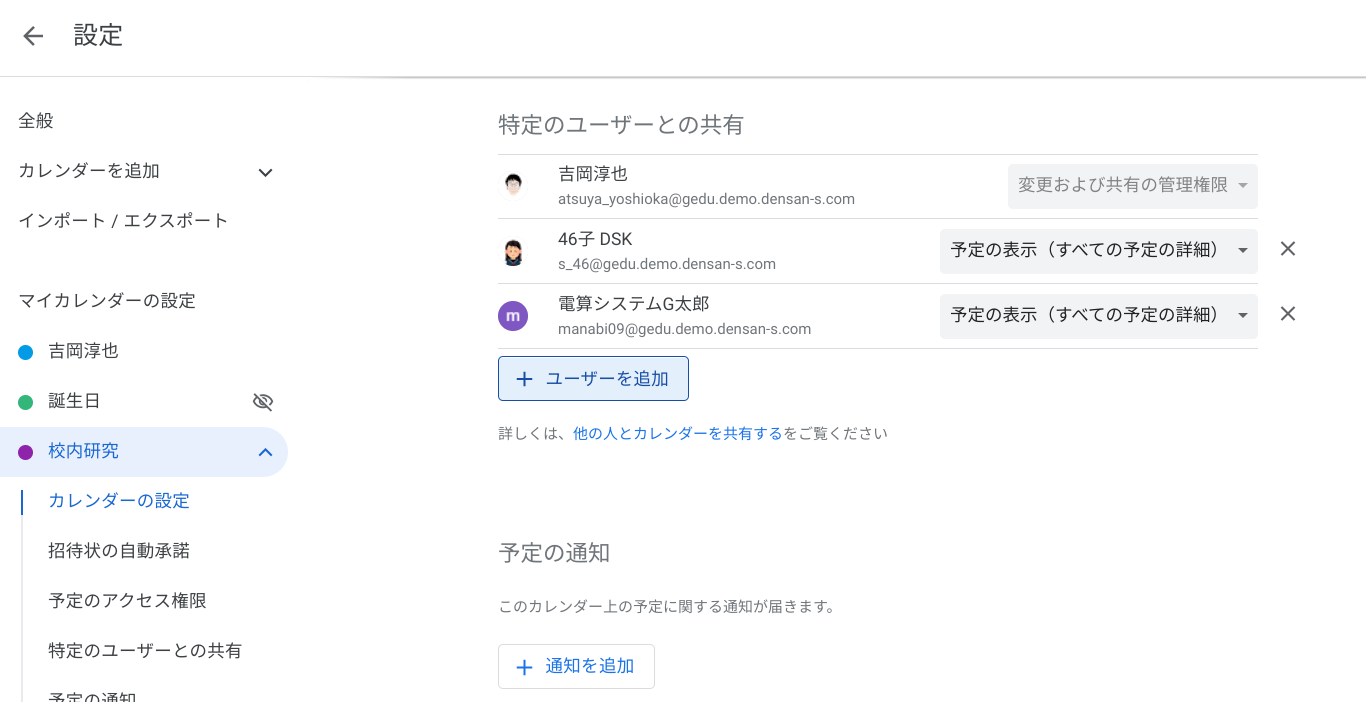Viewport: 1366px width, 702px height.
Task: Select 誕生日 calendar in sidebar
Action: [74, 402]
